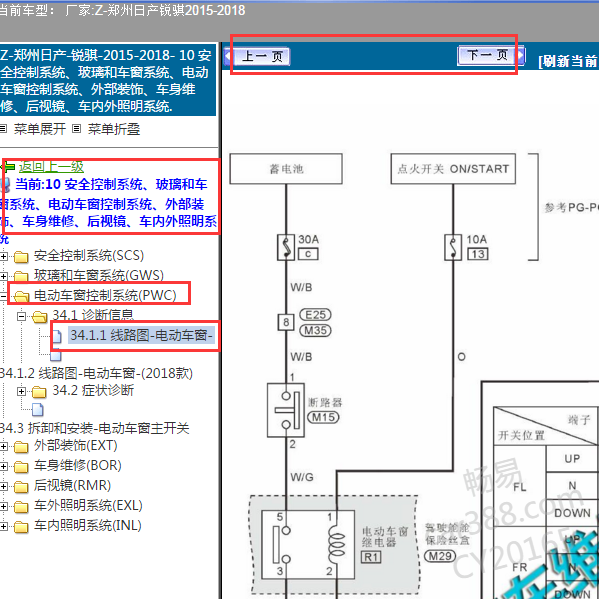Expand the 后视镜(RMR) node
The image size is (599, 599).
coord(3,486)
